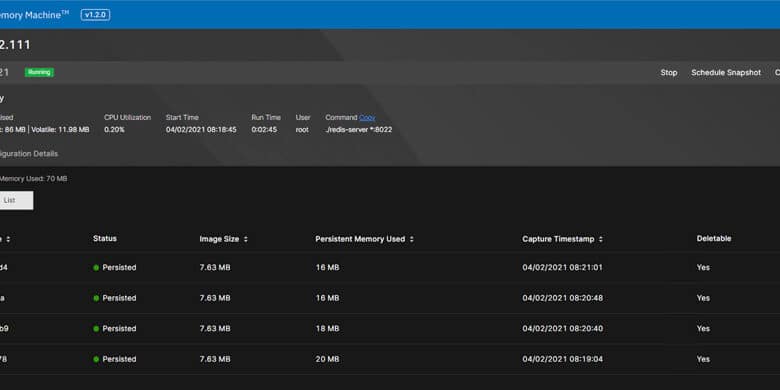
Task: Click timestamp 04/02/2021 08:21:01
Action: coord(562,267)
